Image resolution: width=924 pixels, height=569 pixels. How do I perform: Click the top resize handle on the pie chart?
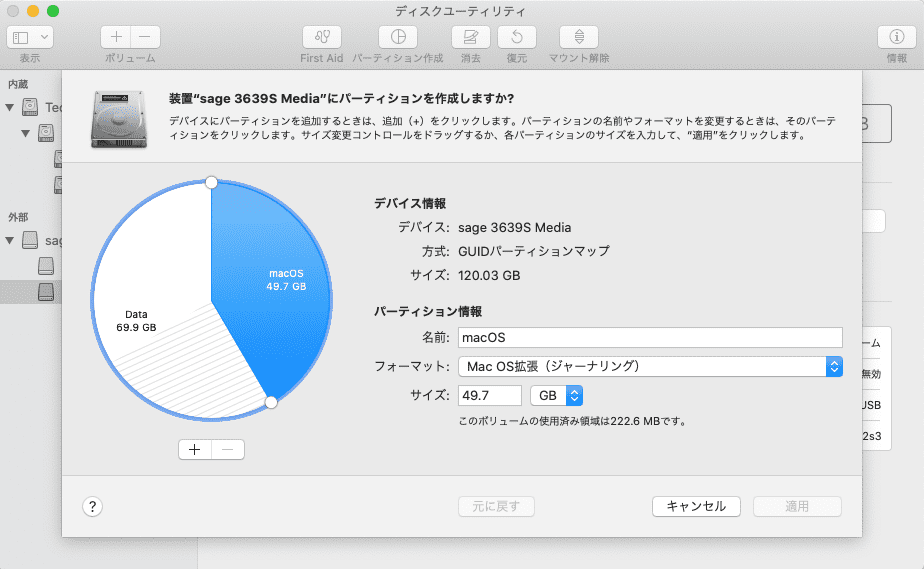point(211,183)
